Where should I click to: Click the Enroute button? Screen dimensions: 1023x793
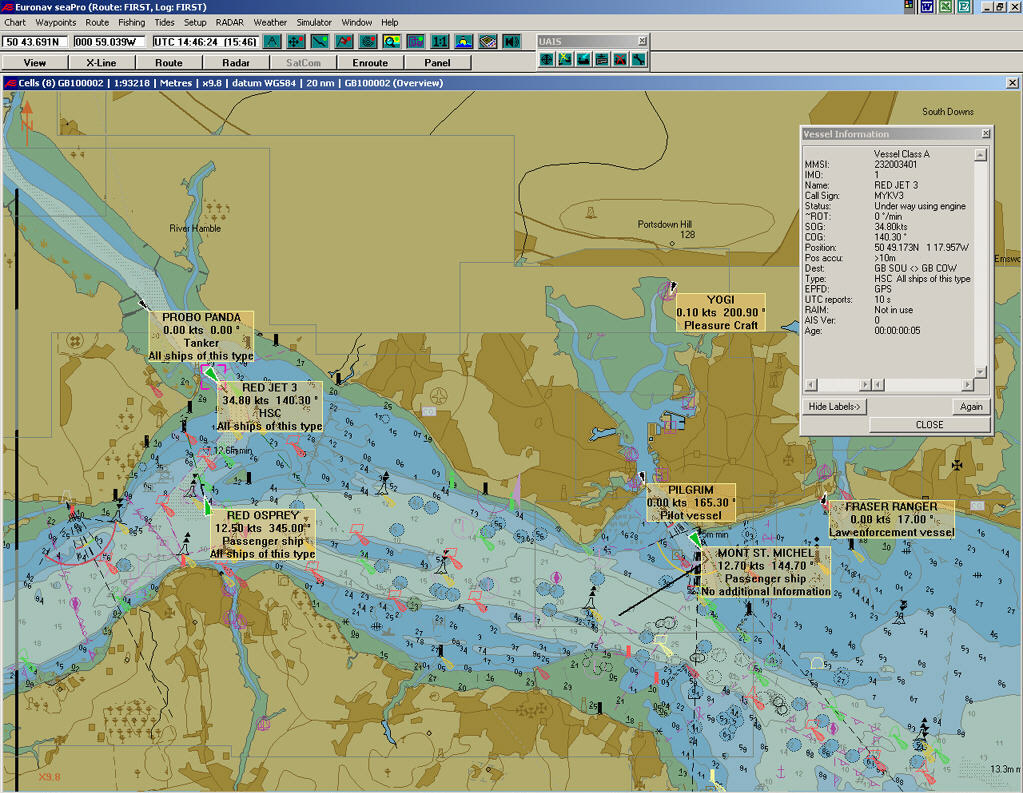(371, 63)
